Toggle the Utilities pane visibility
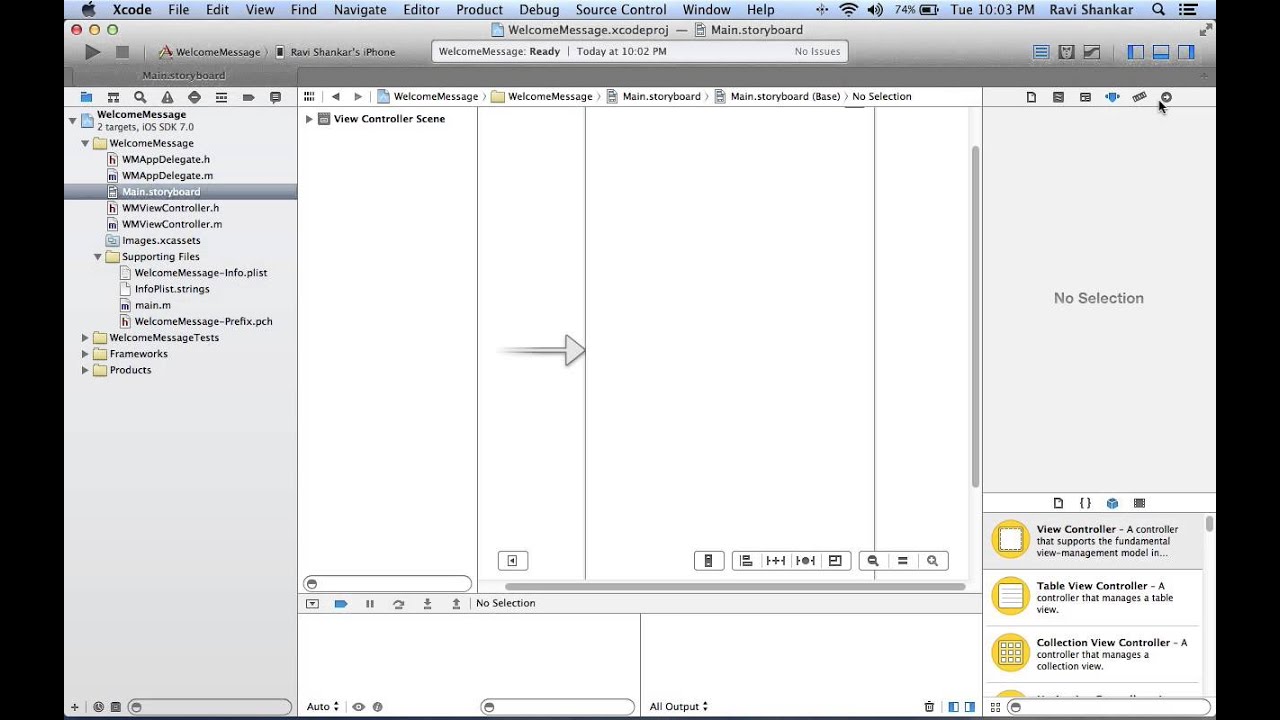The image size is (1280, 720). (1186, 52)
